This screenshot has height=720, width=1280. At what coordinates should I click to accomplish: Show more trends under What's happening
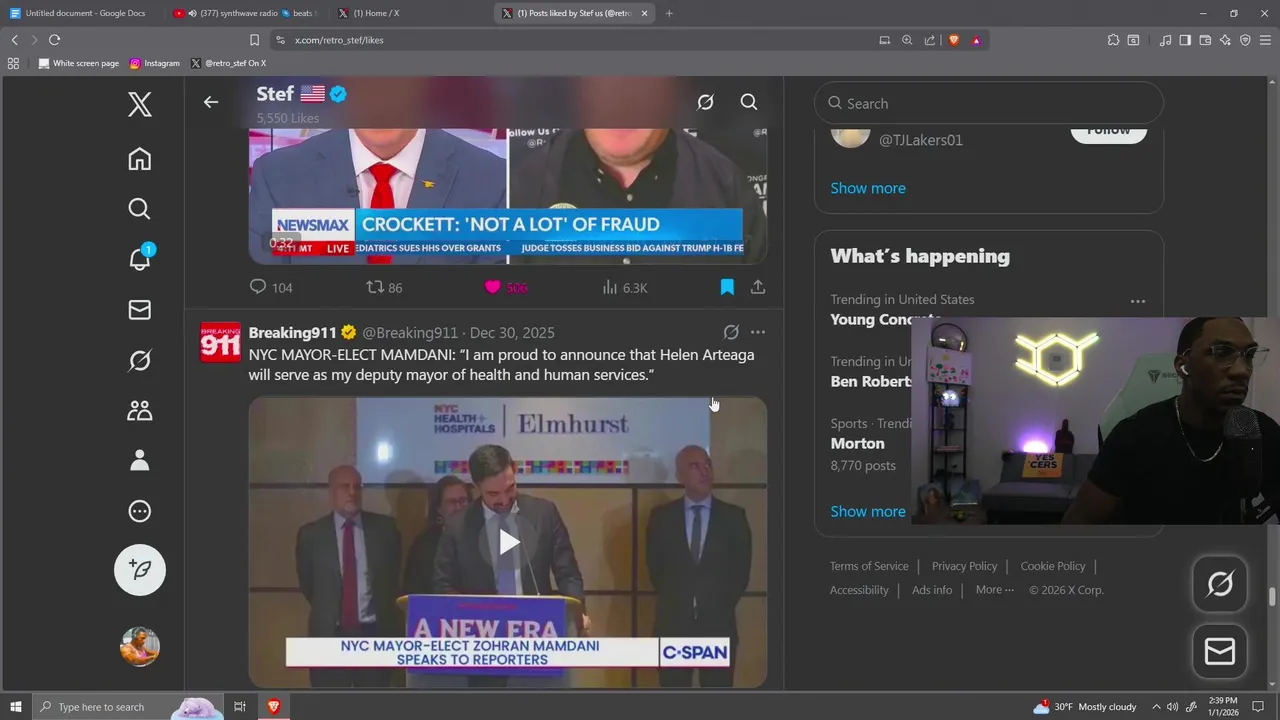(x=868, y=511)
